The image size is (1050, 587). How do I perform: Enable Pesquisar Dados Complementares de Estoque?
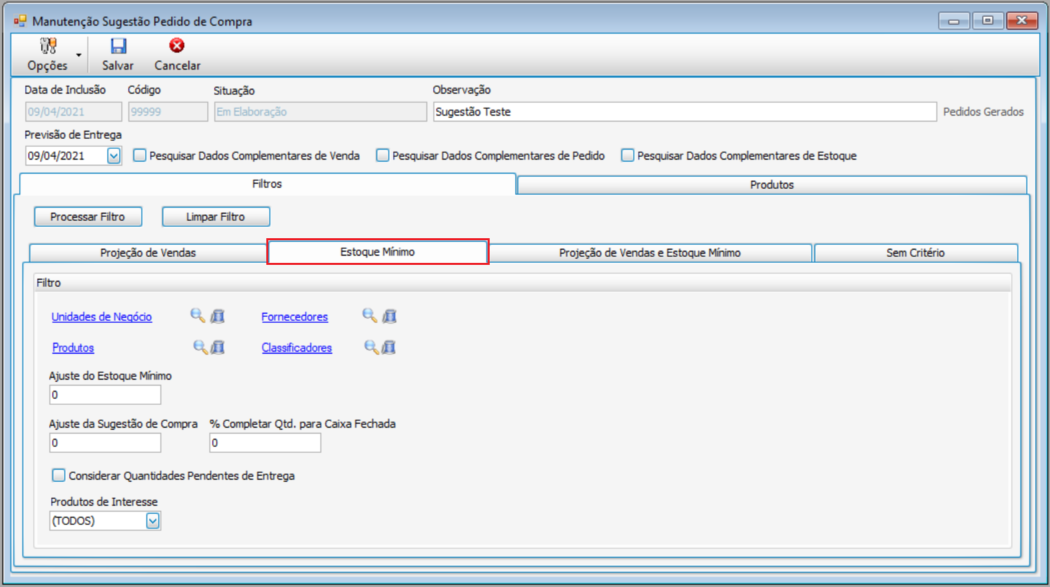click(627, 155)
